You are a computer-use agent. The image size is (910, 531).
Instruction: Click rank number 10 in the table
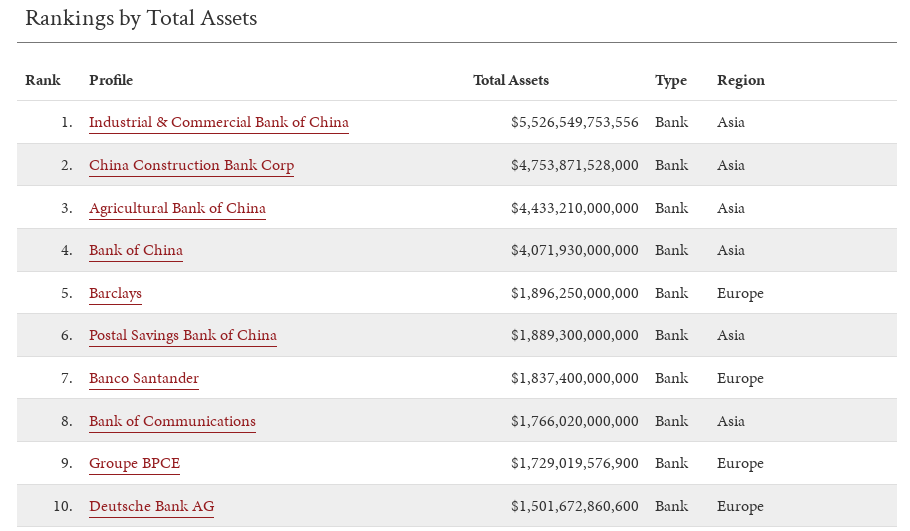click(x=63, y=506)
